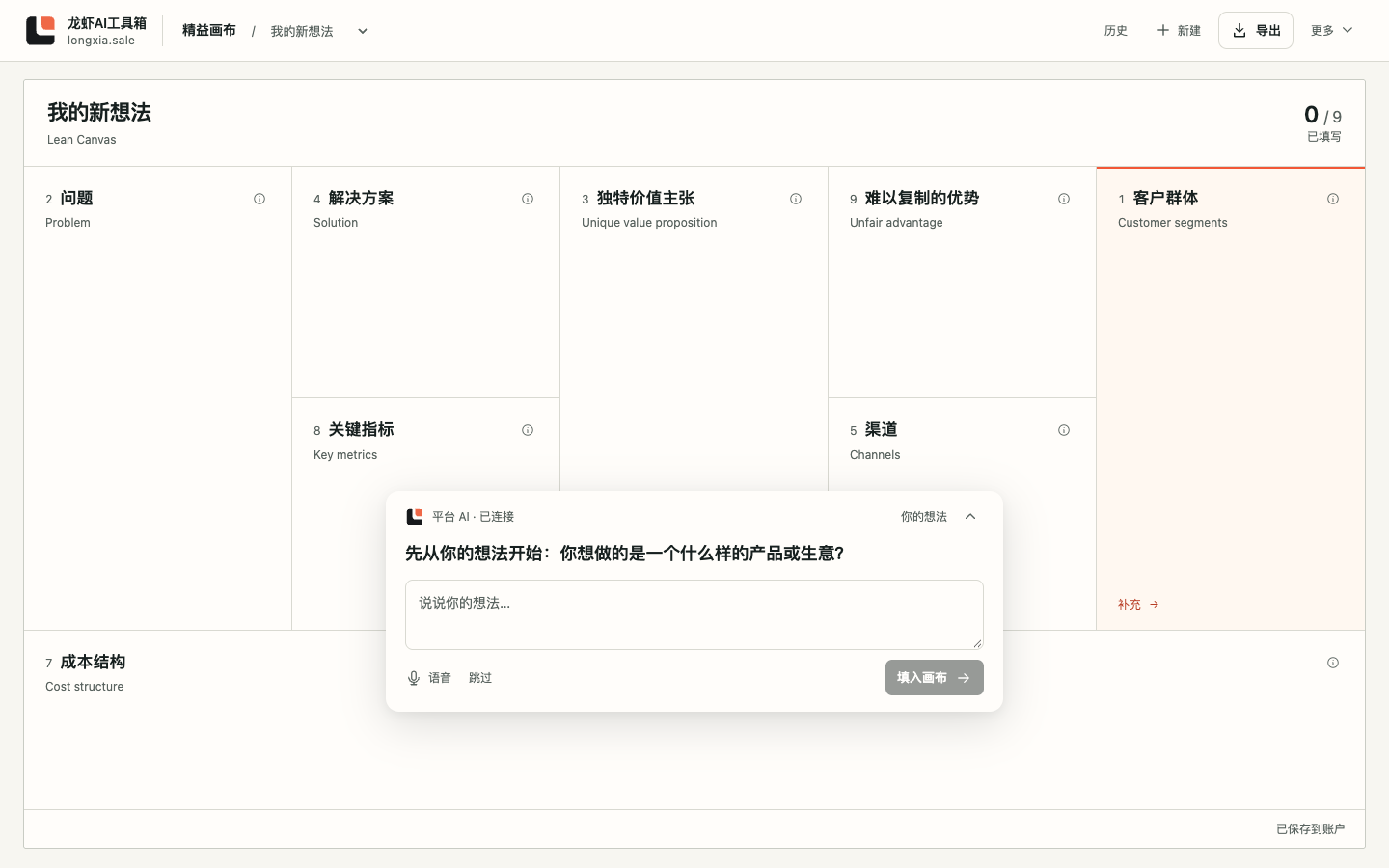The height and width of the screenshot is (868, 1389).
Task: Click the 龙虾AI工具箱 logo icon
Action: (41, 31)
